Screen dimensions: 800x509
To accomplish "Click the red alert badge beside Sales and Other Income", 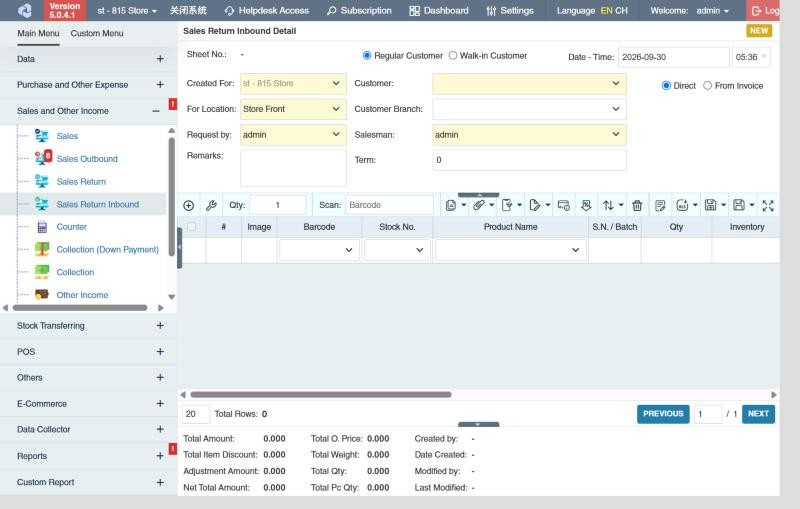I will pos(173,104).
